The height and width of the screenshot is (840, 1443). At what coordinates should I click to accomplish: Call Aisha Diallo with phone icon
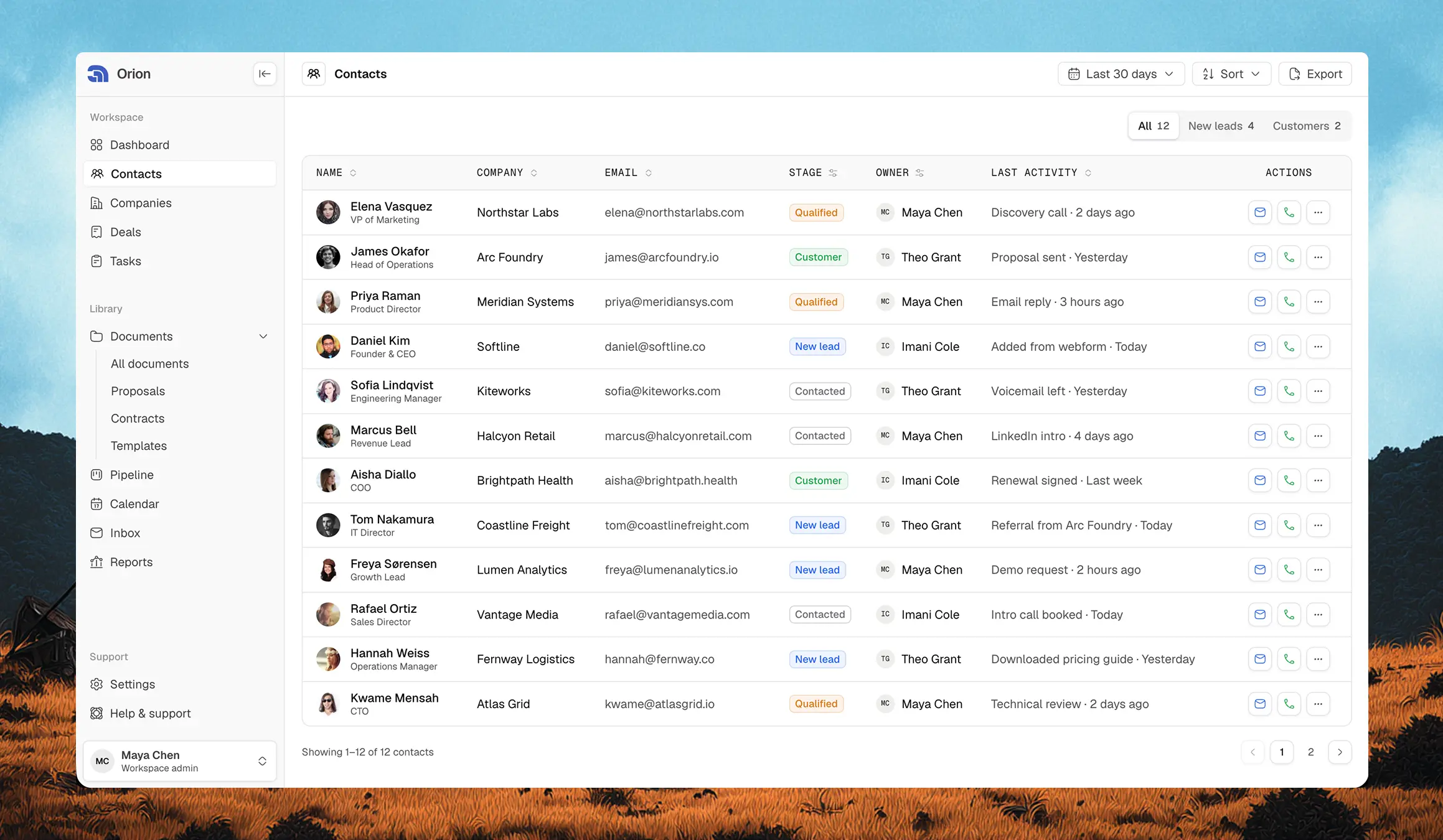point(1289,480)
